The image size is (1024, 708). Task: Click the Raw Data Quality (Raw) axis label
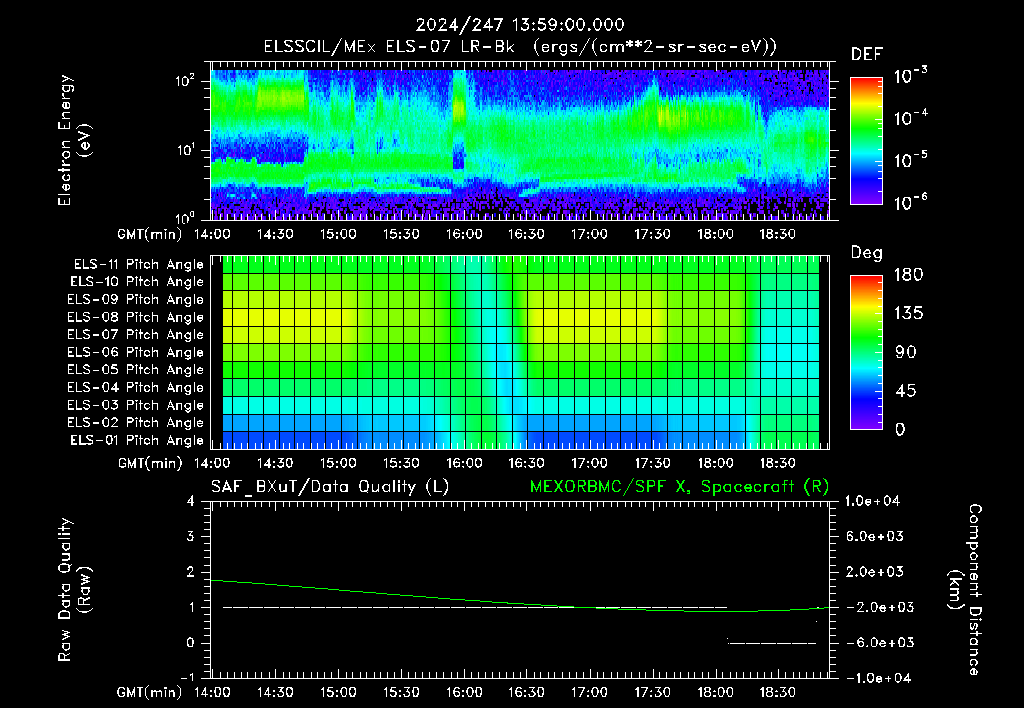coord(74,590)
